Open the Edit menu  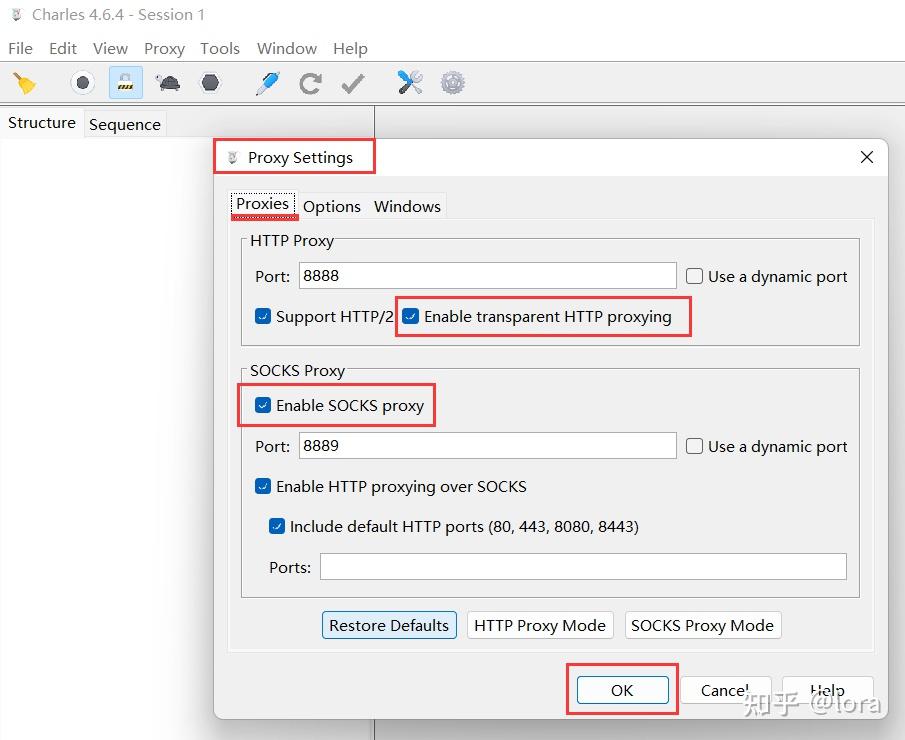(x=62, y=48)
